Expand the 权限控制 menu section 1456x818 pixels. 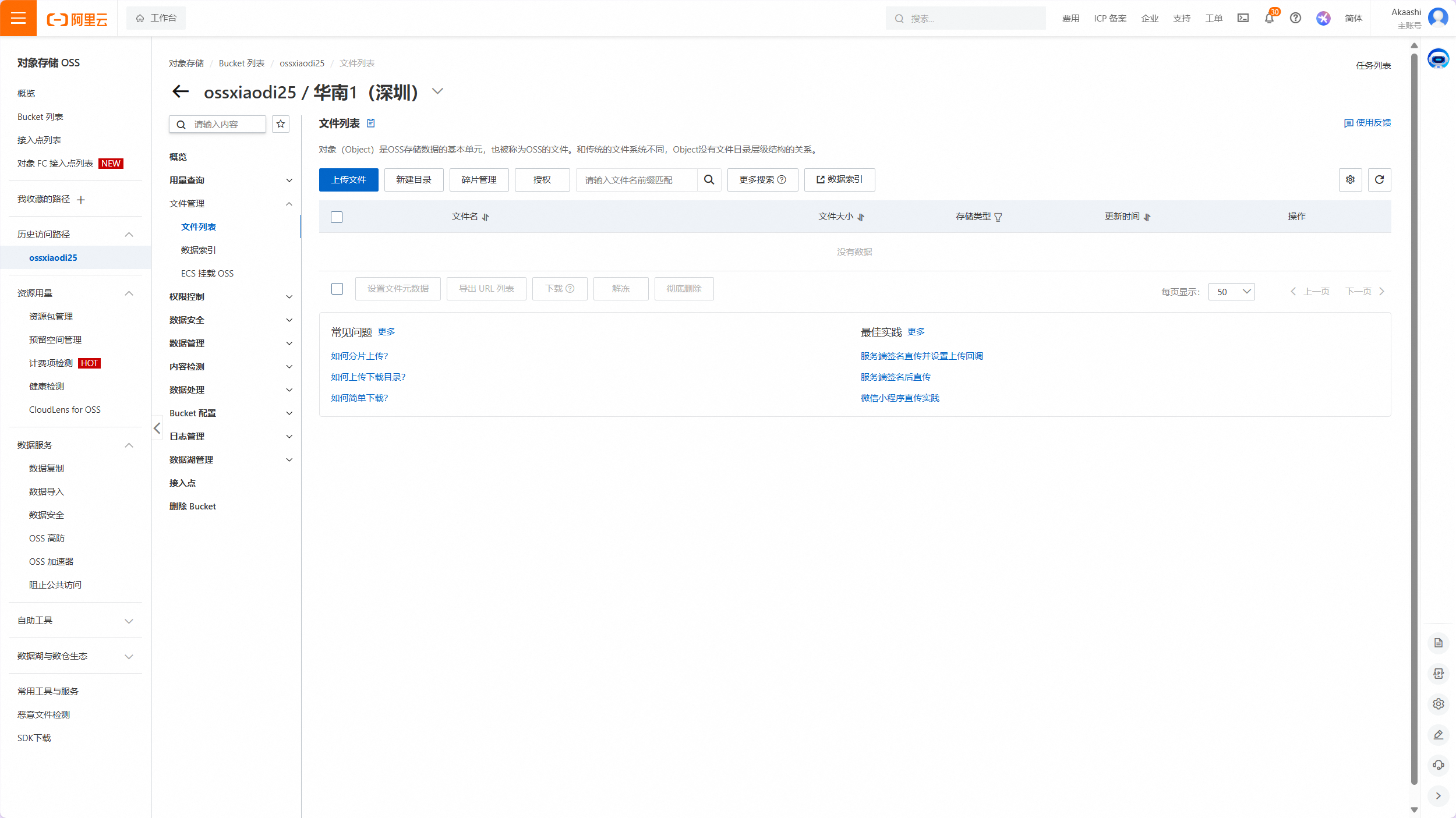click(x=231, y=296)
